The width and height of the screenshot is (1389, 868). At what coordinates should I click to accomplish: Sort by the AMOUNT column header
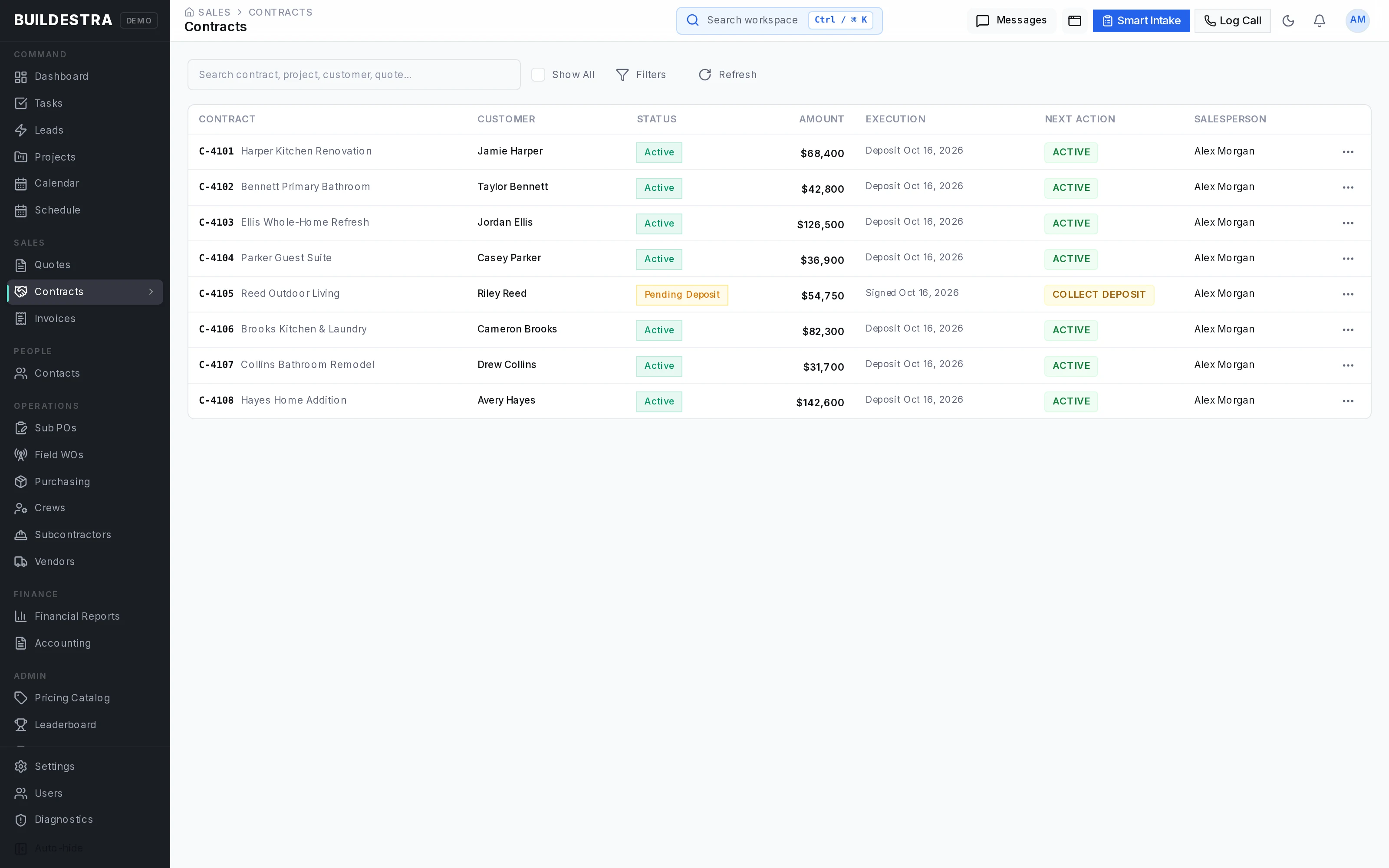[x=821, y=119]
